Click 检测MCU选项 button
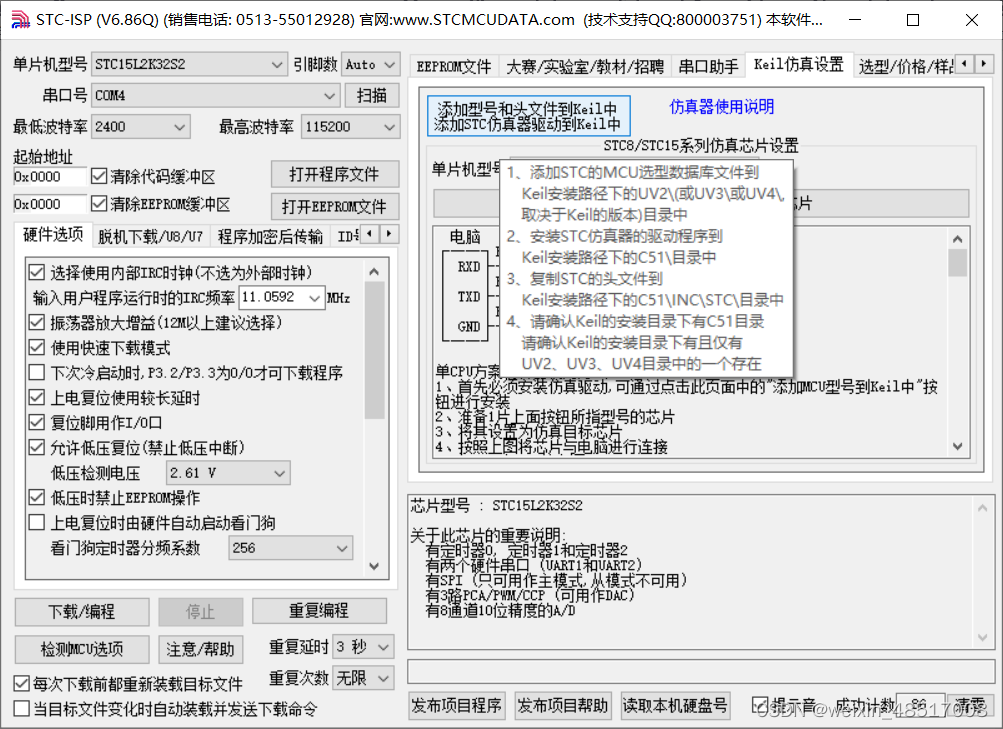 (x=82, y=649)
